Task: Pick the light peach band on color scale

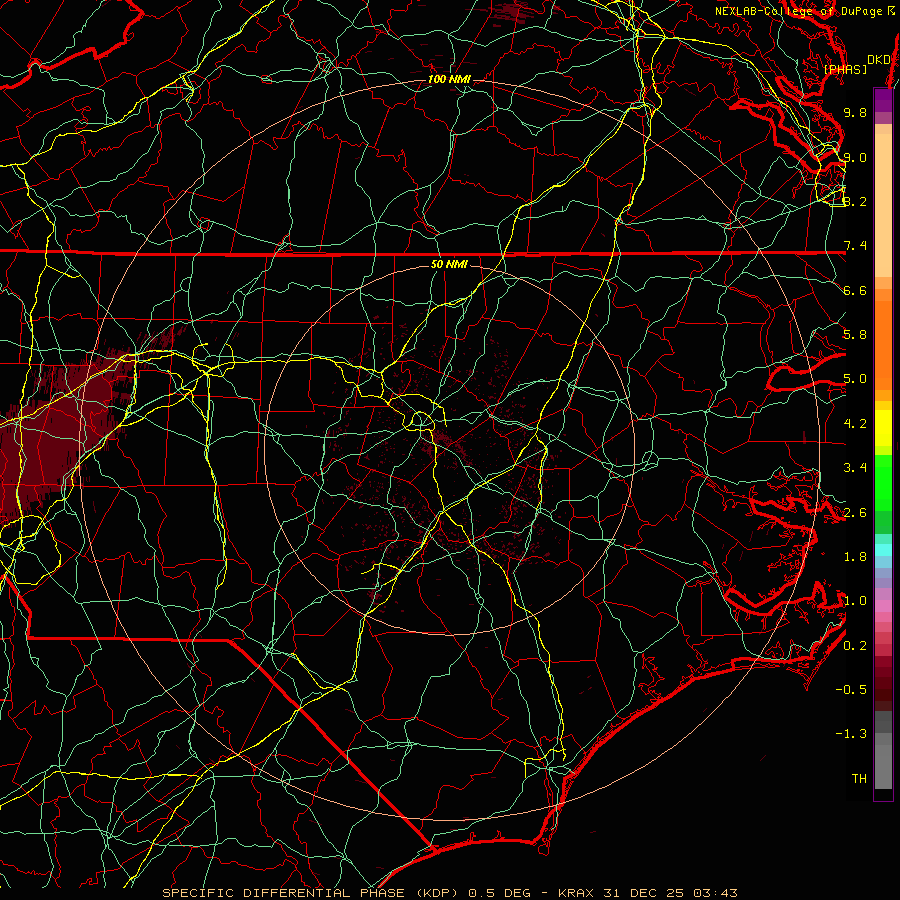Action: tap(883, 205)
